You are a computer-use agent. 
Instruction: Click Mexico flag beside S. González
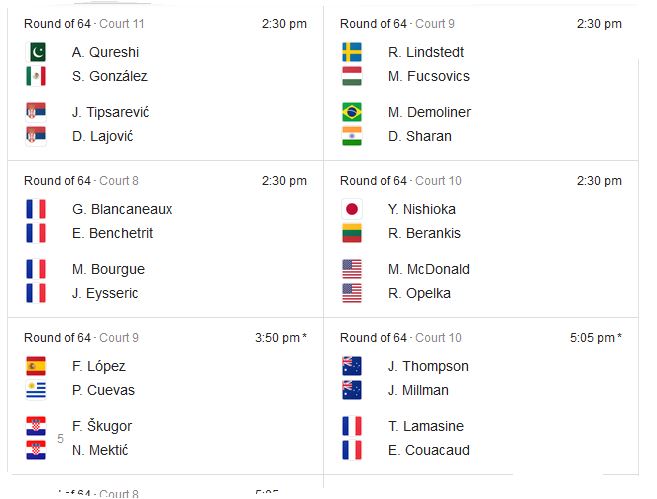click(x=36, y=76)
